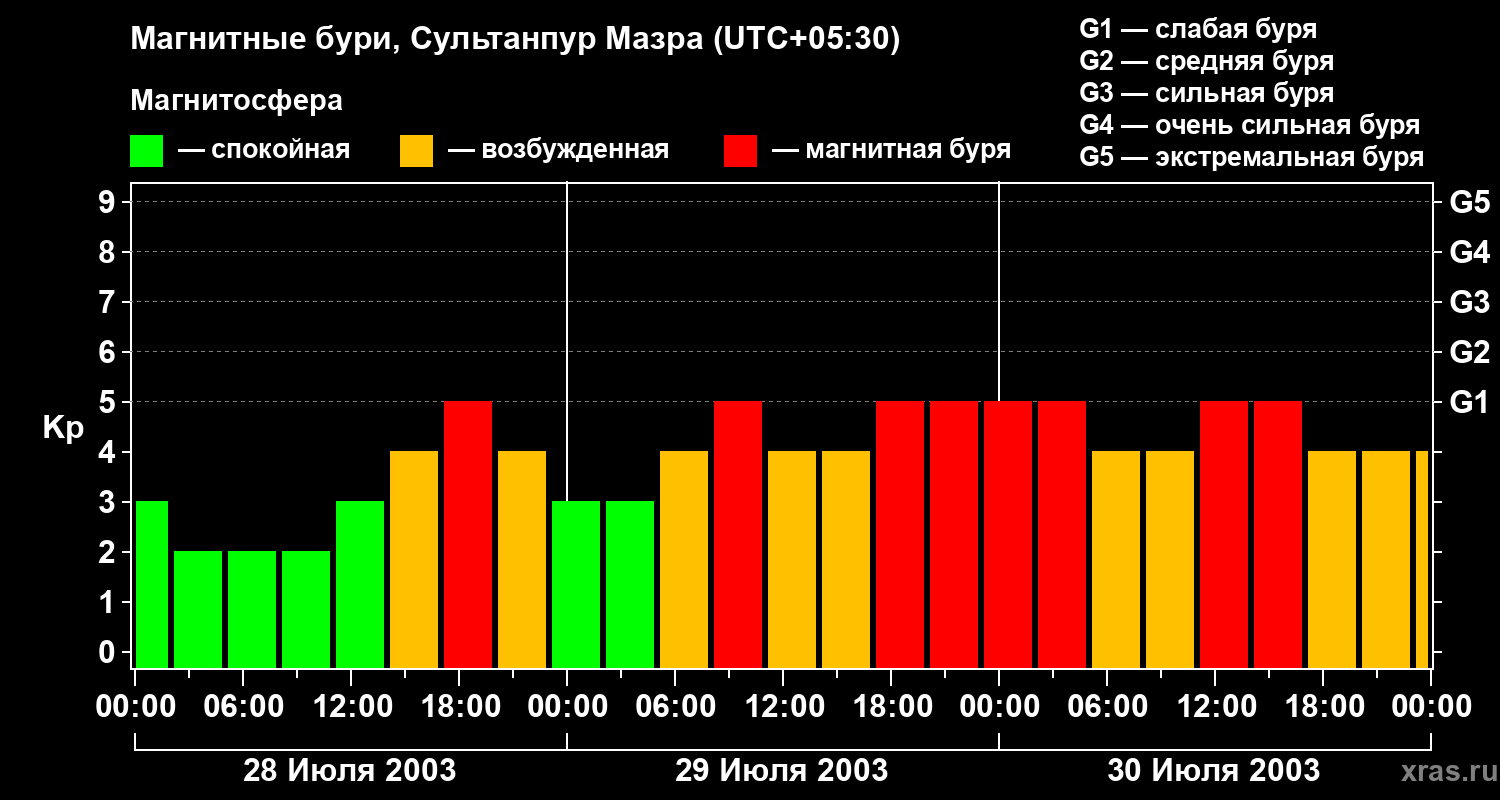Click the orange 'возбужденная' legend swatch
The width and height of the screenshot is (1500, 800).
416,151
